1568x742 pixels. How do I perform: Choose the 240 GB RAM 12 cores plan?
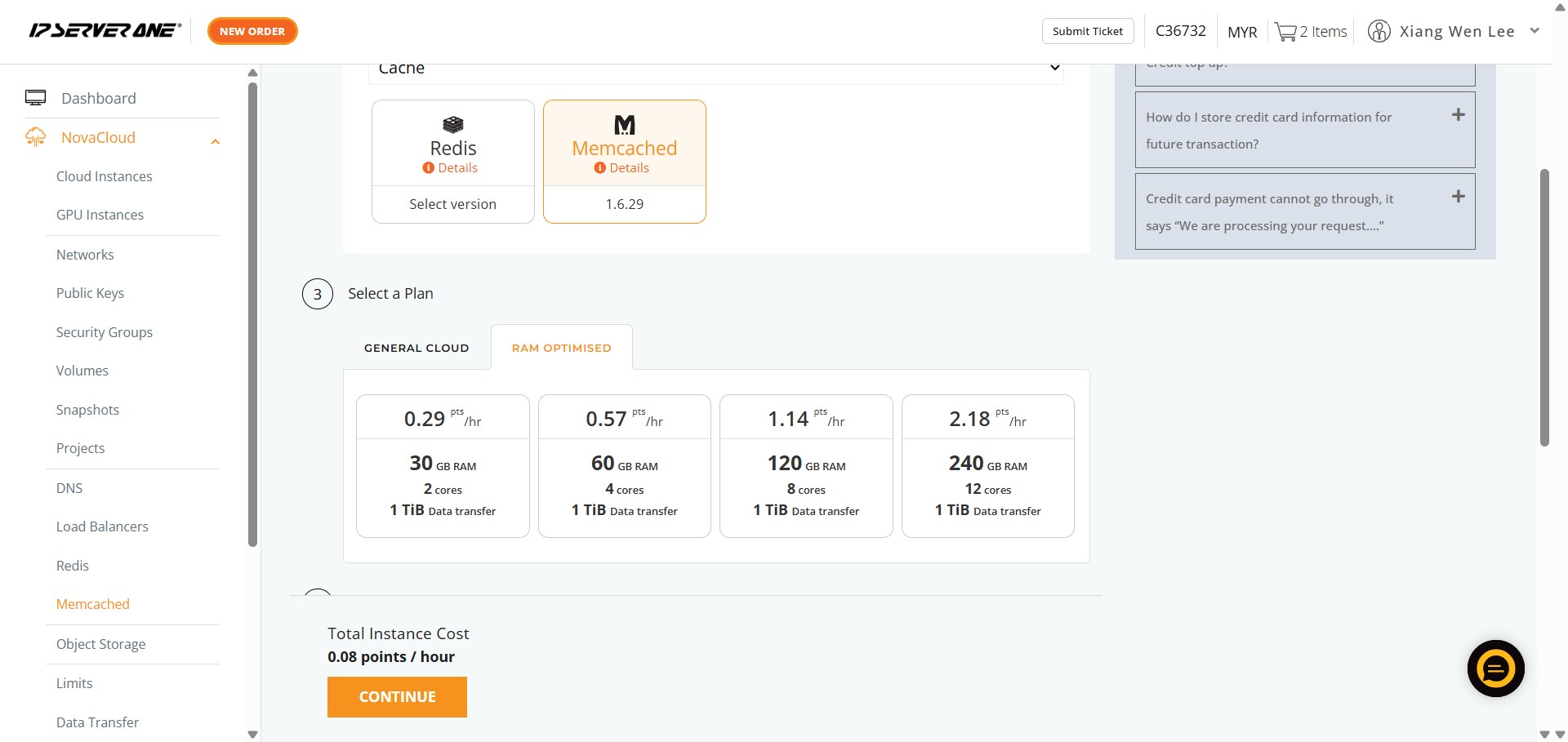click(x=987, y=466)
